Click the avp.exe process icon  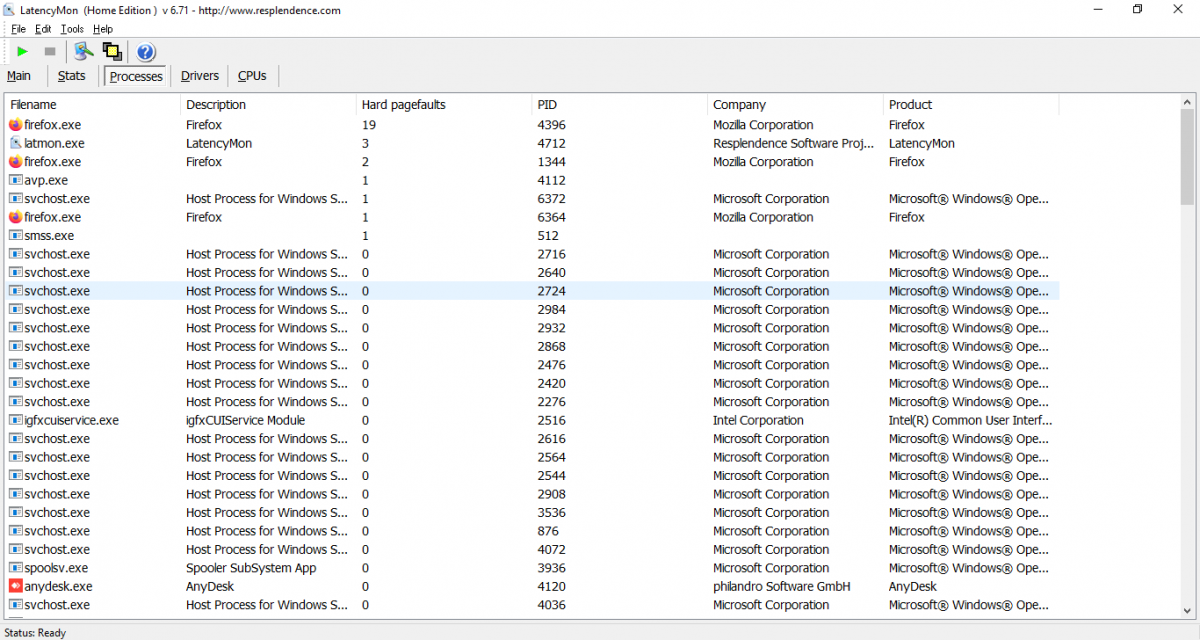pos(15,180)
